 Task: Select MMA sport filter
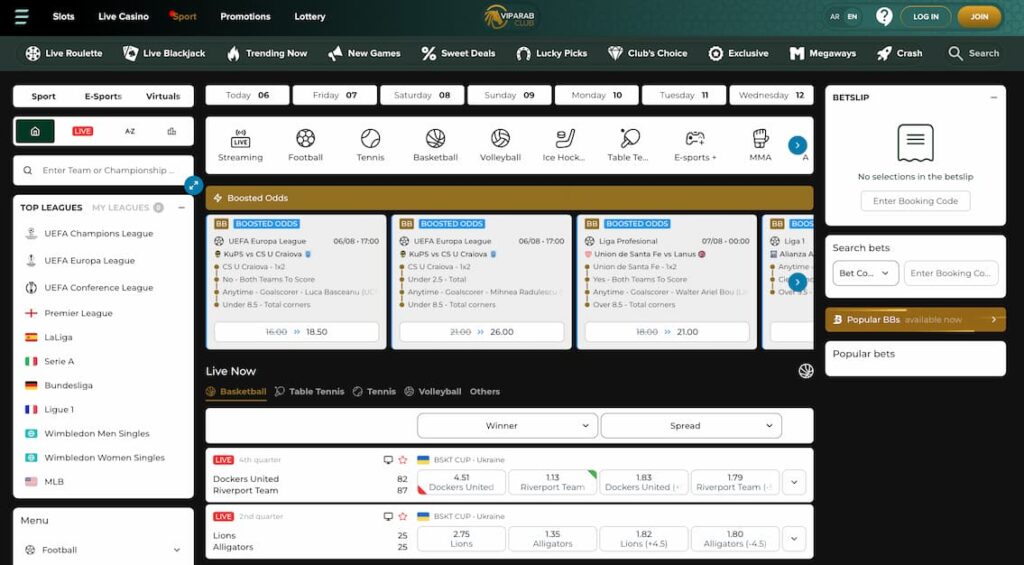(x=760, y=145)
